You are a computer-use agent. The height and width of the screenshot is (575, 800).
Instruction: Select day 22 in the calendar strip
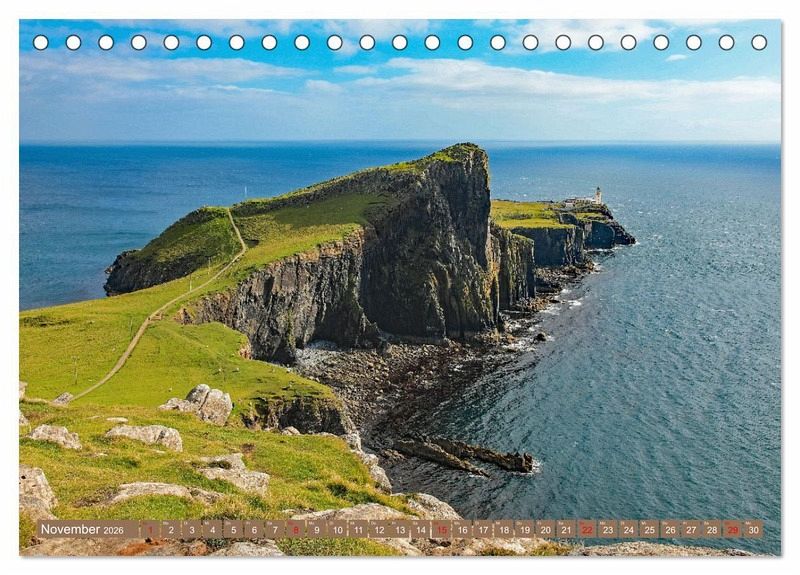click(587, 529)
